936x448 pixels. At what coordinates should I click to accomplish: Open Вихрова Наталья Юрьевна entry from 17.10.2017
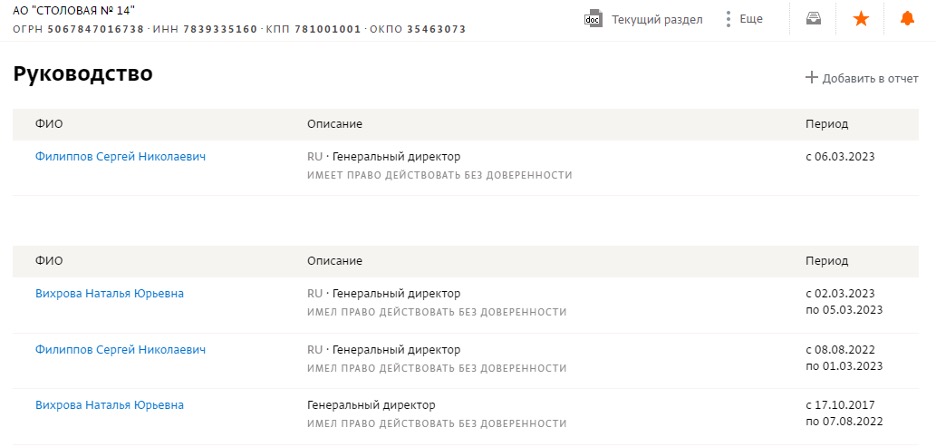click(109, 405)
